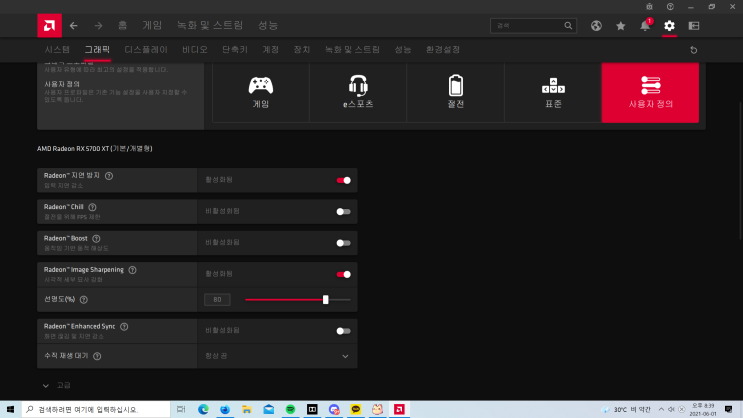Open Task View on the taskbar
This screenshot has width=743, height=418.
point(181,409)
